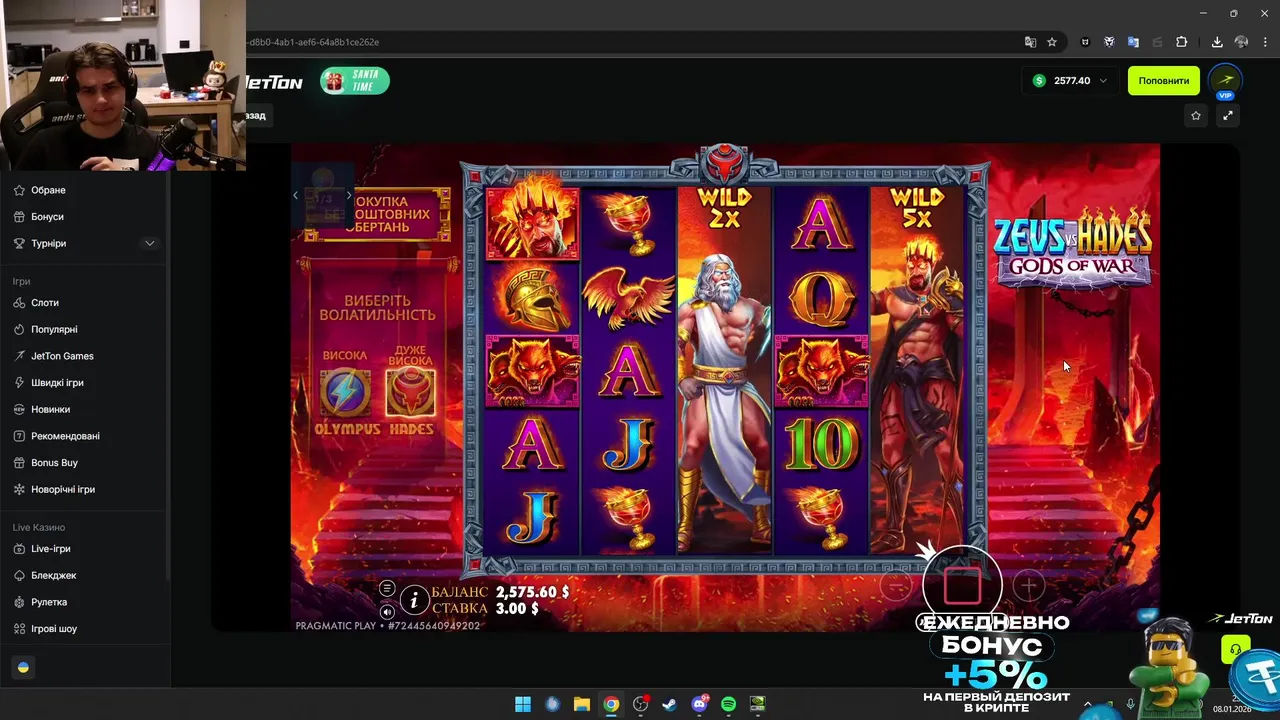This screenshot has width=1280, height=720.
Task: Click the Ukrainian flag language selector
Action: click(23, 667)
